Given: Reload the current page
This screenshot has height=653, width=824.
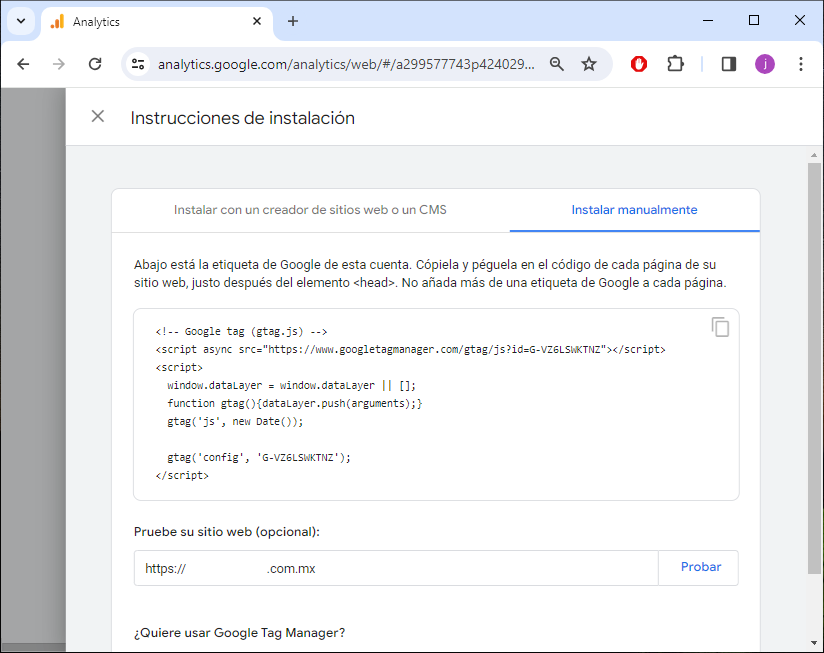Looking at the screenshot, I should (x=95, y=64).
